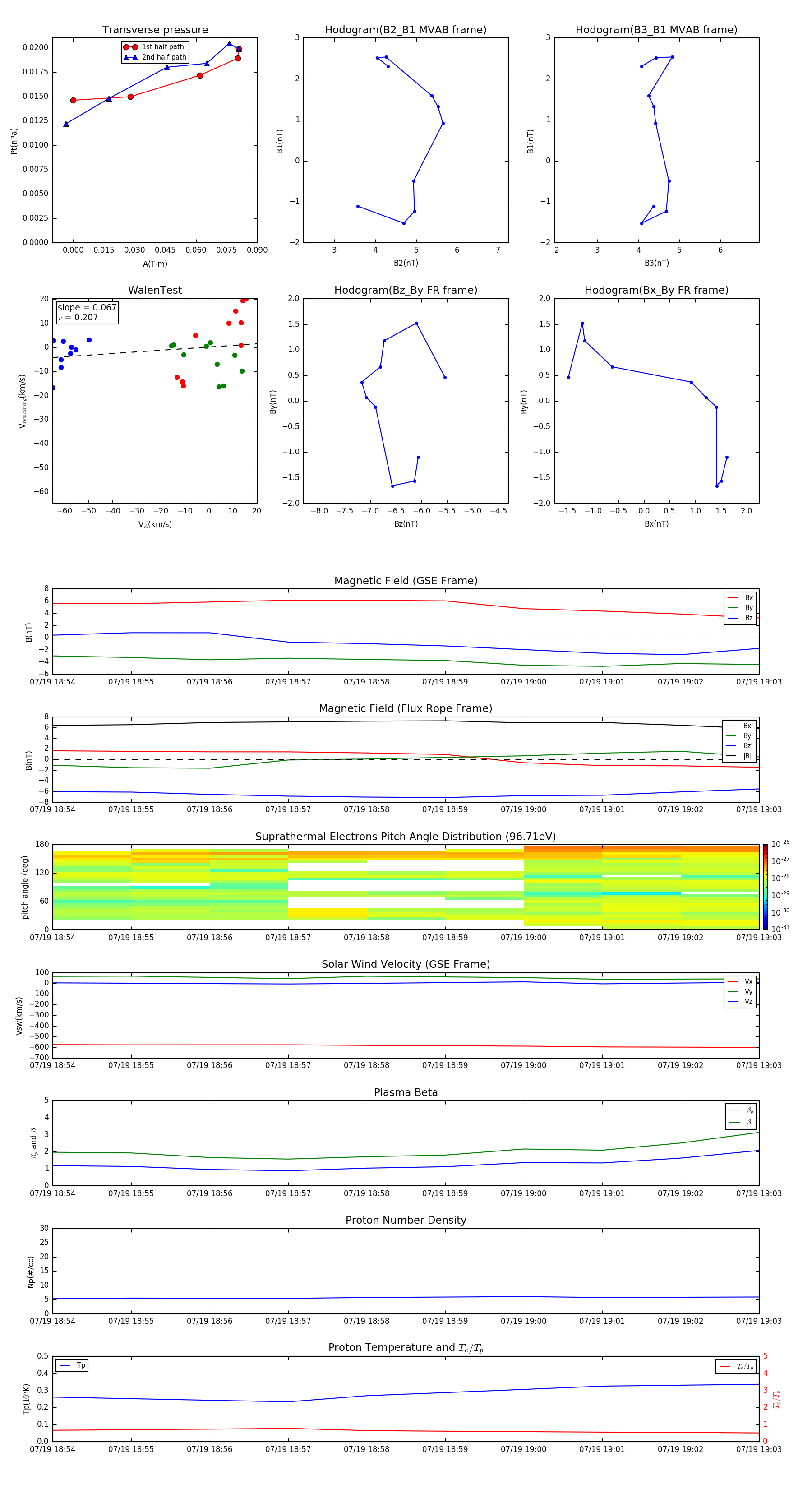Viewport: 812px width, 1489px height.
Task: Click the 'Np(#/cc)' y-axis label
Action: pos(31,1271)
